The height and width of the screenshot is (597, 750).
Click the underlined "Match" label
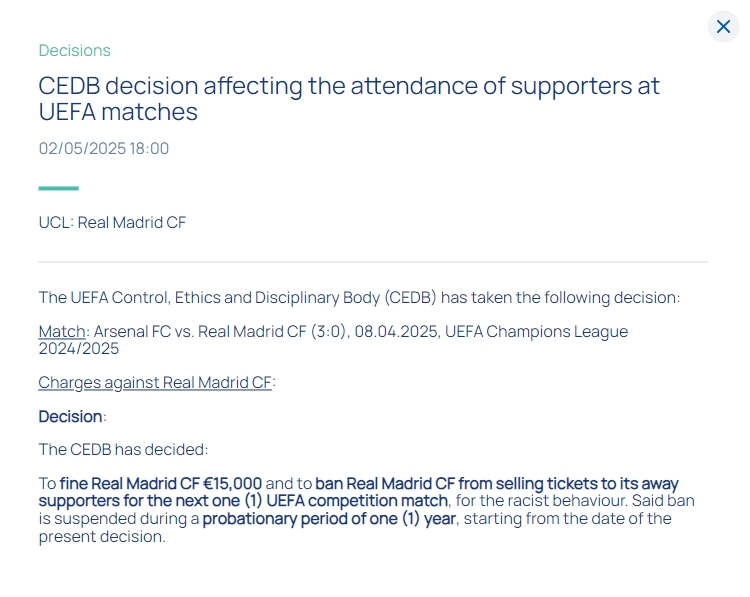click(x=62, y=331)
